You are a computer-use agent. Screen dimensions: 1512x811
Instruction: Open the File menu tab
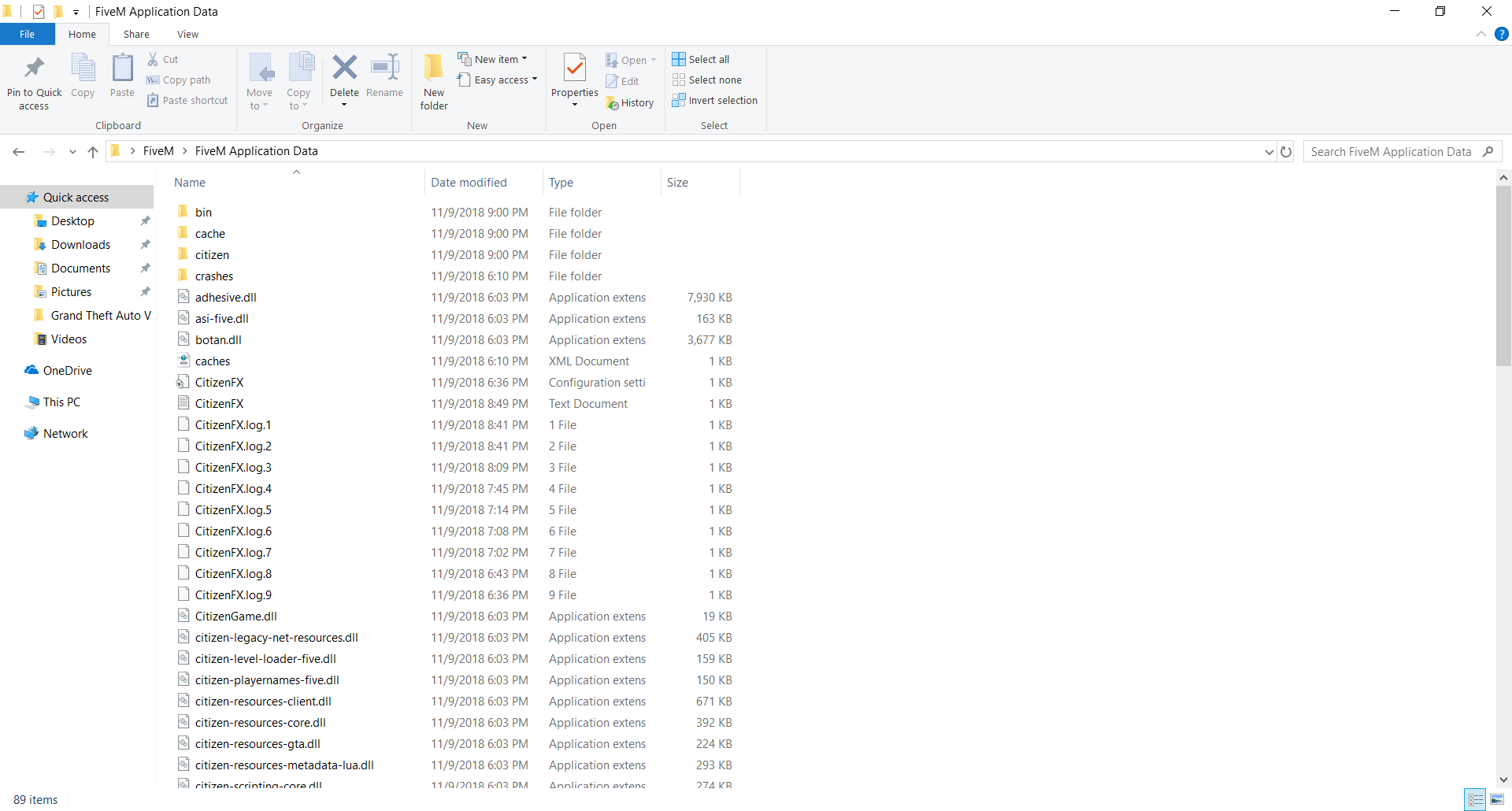27,34
